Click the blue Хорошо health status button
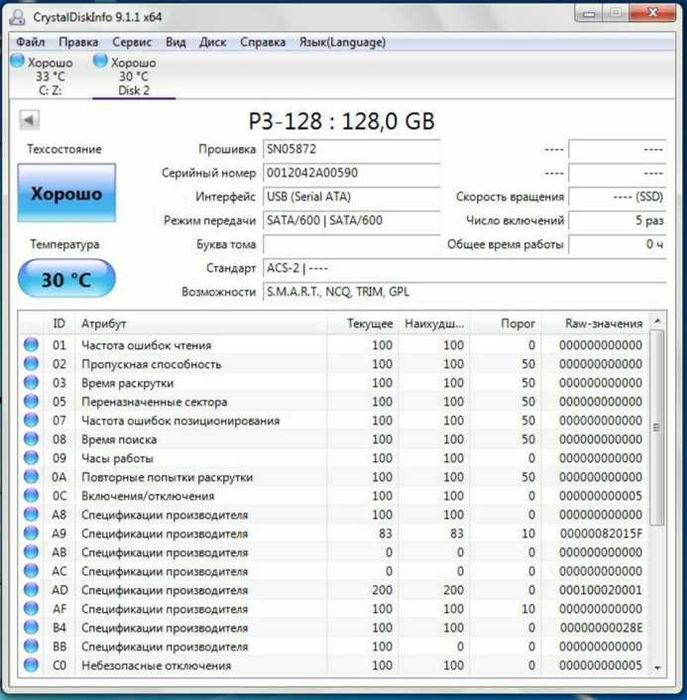 pyautogui.click(x=67, y=193)
